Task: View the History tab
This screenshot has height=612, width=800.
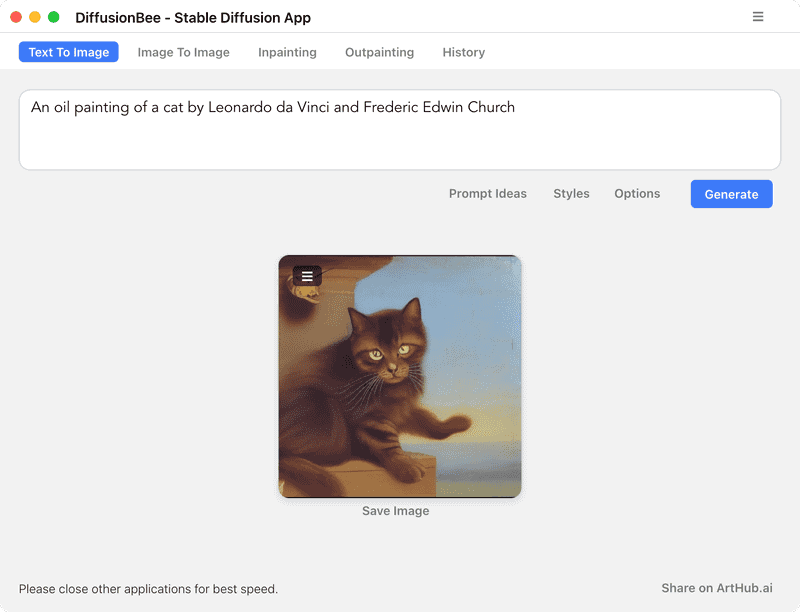Action: coord(463,52)
